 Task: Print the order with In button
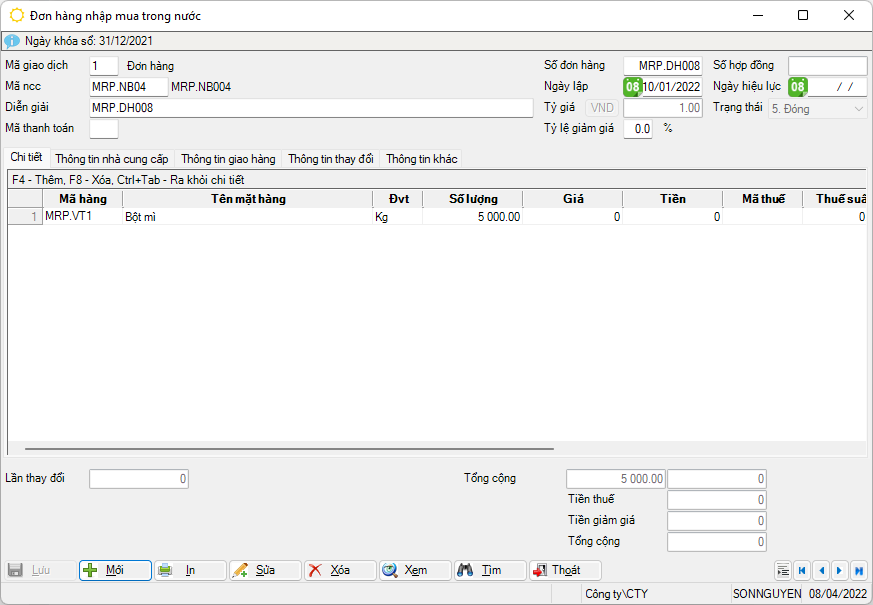190,570
